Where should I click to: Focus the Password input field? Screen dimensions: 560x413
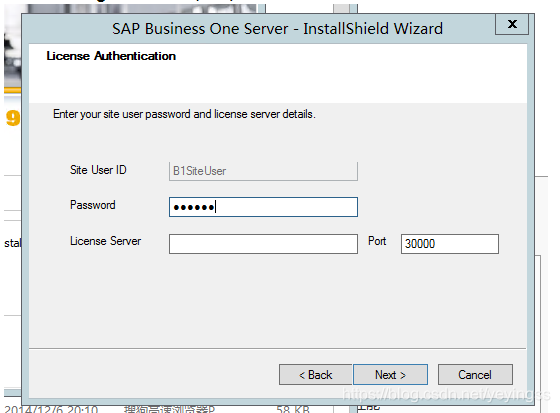[263, 207]
